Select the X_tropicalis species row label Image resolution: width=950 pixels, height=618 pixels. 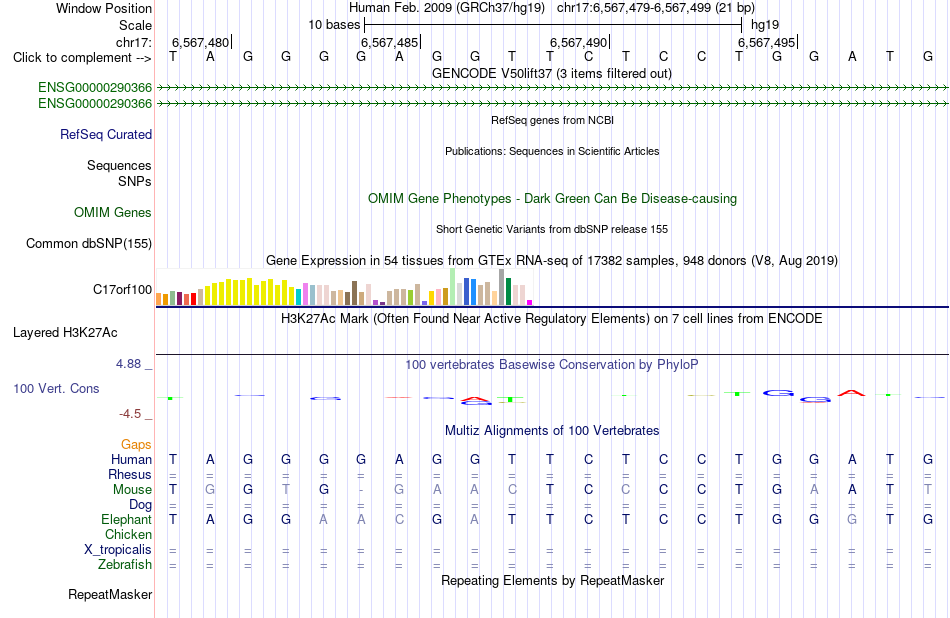point(118,550)
